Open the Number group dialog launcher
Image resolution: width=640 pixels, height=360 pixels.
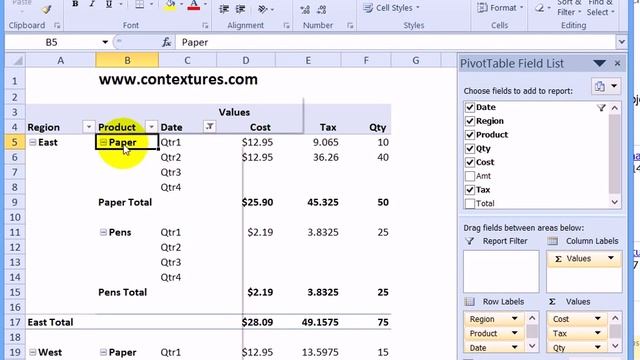350,26
